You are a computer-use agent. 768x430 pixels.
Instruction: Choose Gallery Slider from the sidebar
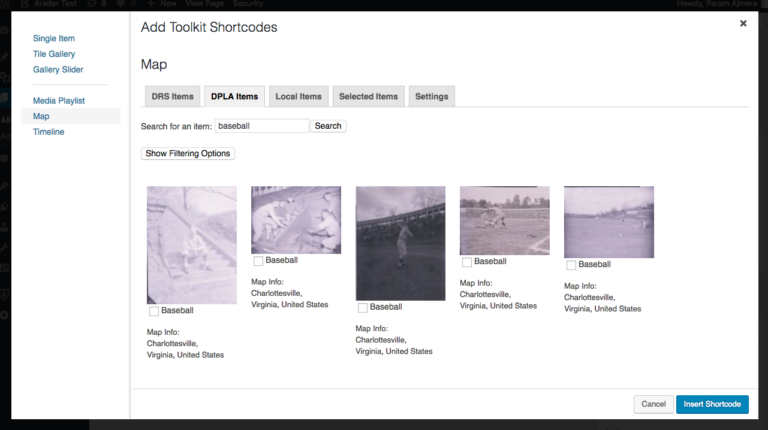click(x=58, y=69)
